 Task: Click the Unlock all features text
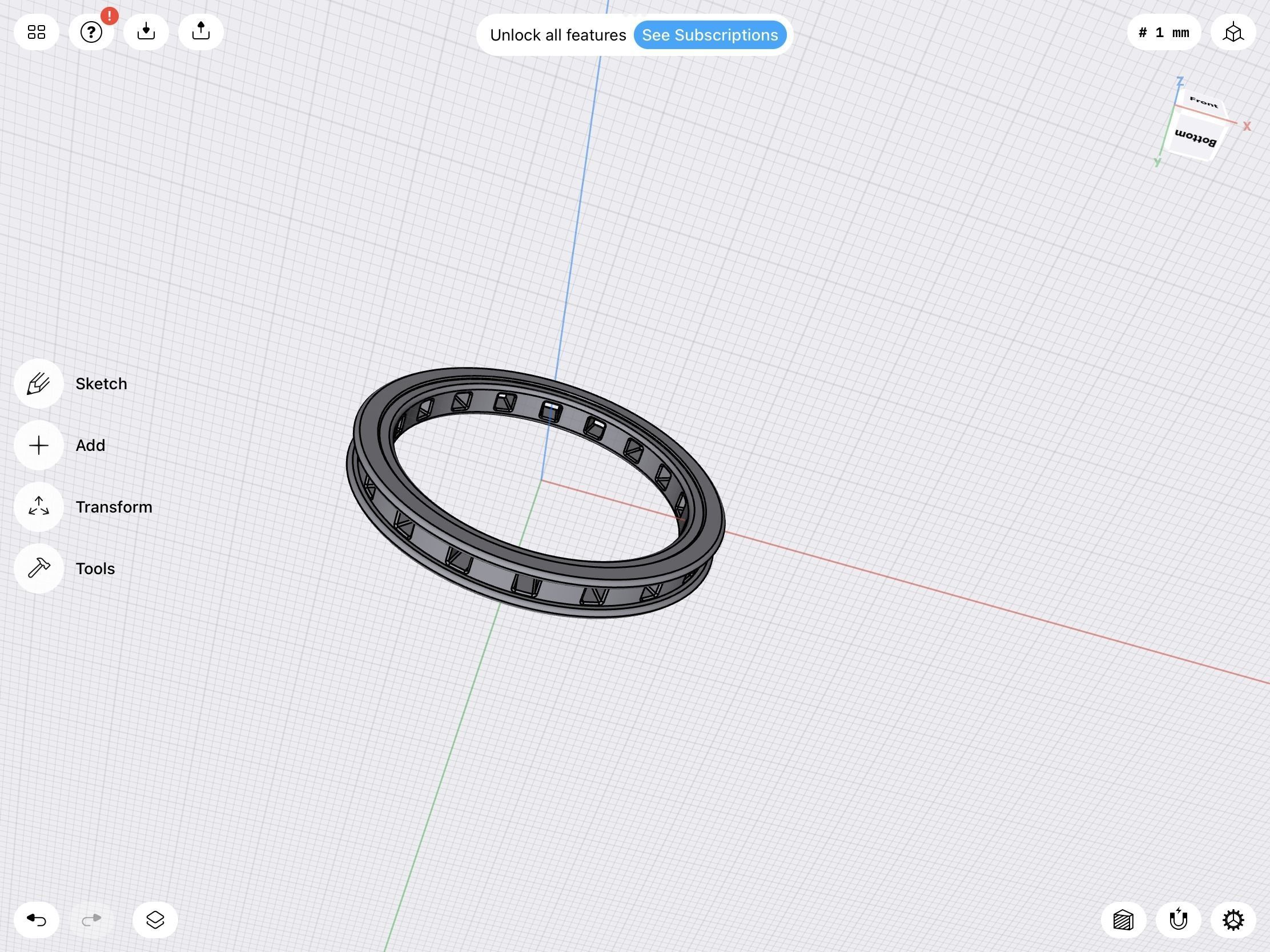[x=557, y=35]
